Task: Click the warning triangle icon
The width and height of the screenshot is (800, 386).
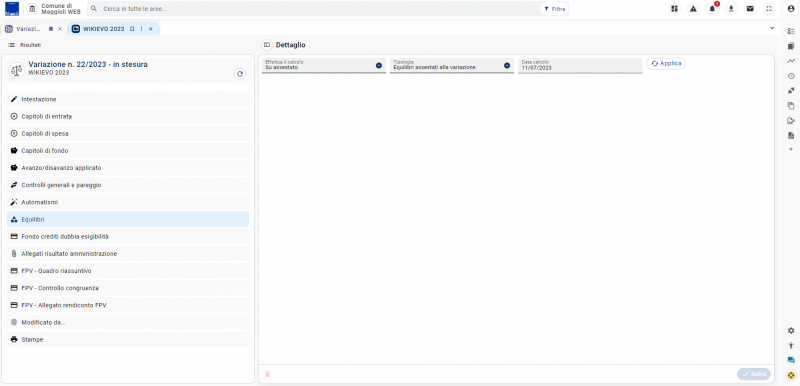Action: [693, 9]
